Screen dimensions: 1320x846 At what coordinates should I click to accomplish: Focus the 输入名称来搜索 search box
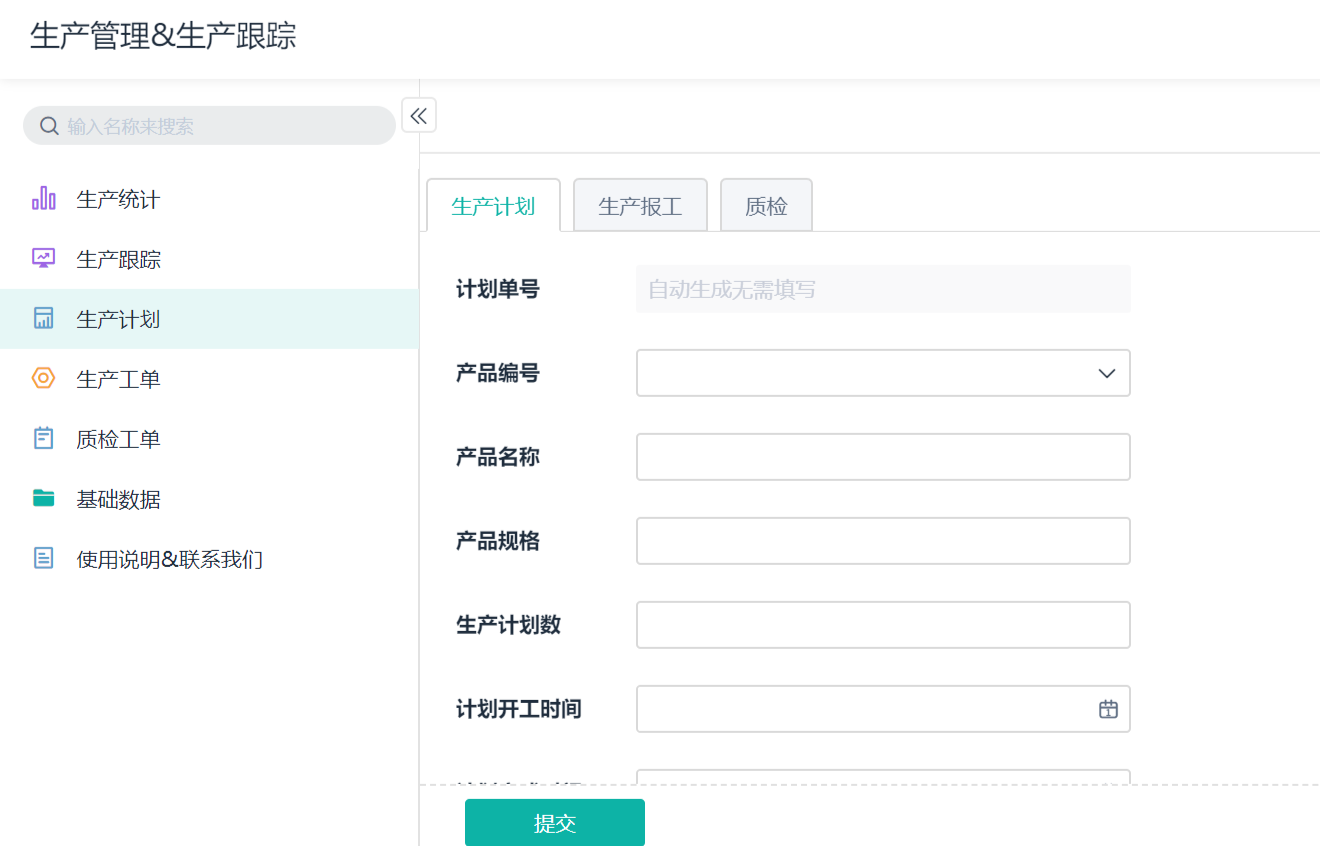[x=220, y=126]
